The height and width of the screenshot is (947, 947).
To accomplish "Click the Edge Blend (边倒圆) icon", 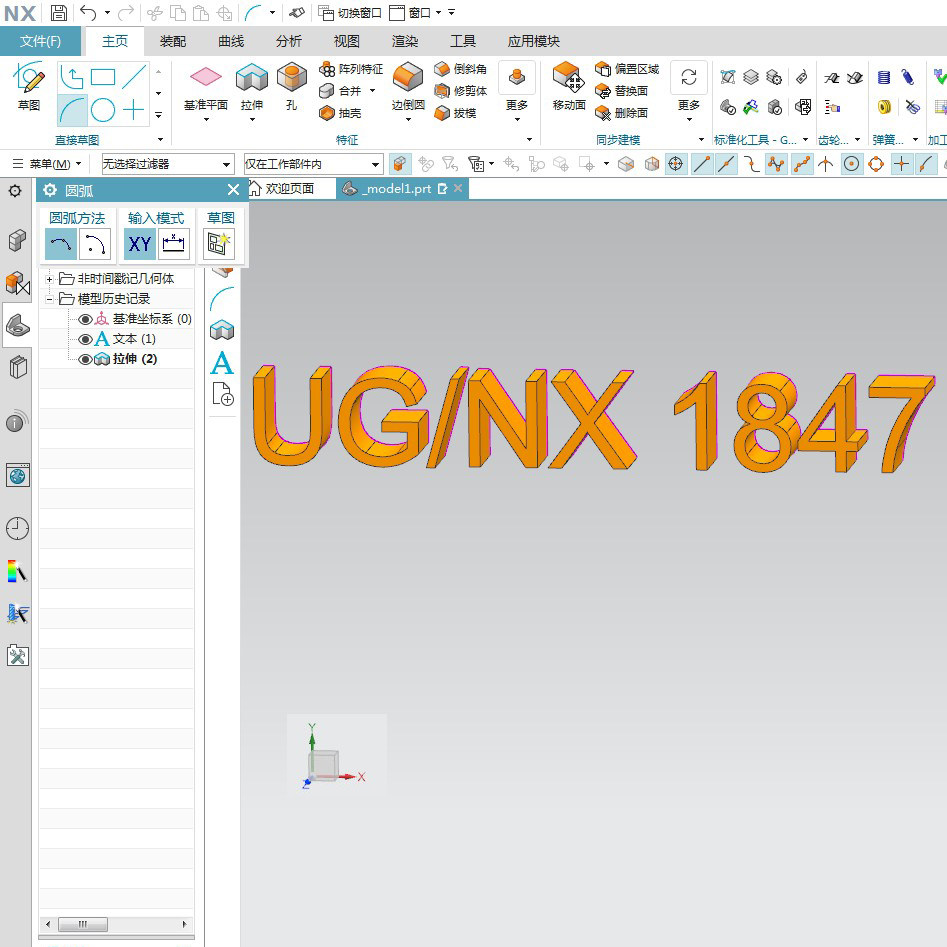I will [x=408, y=77].
